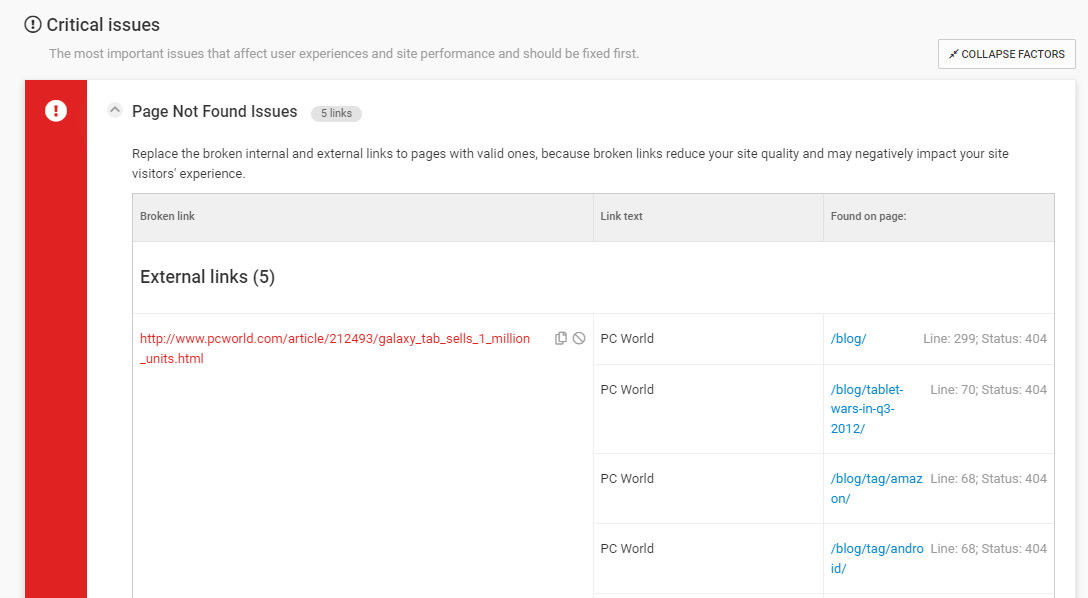Copy the broken pcworld link URL

pos(561,339)
